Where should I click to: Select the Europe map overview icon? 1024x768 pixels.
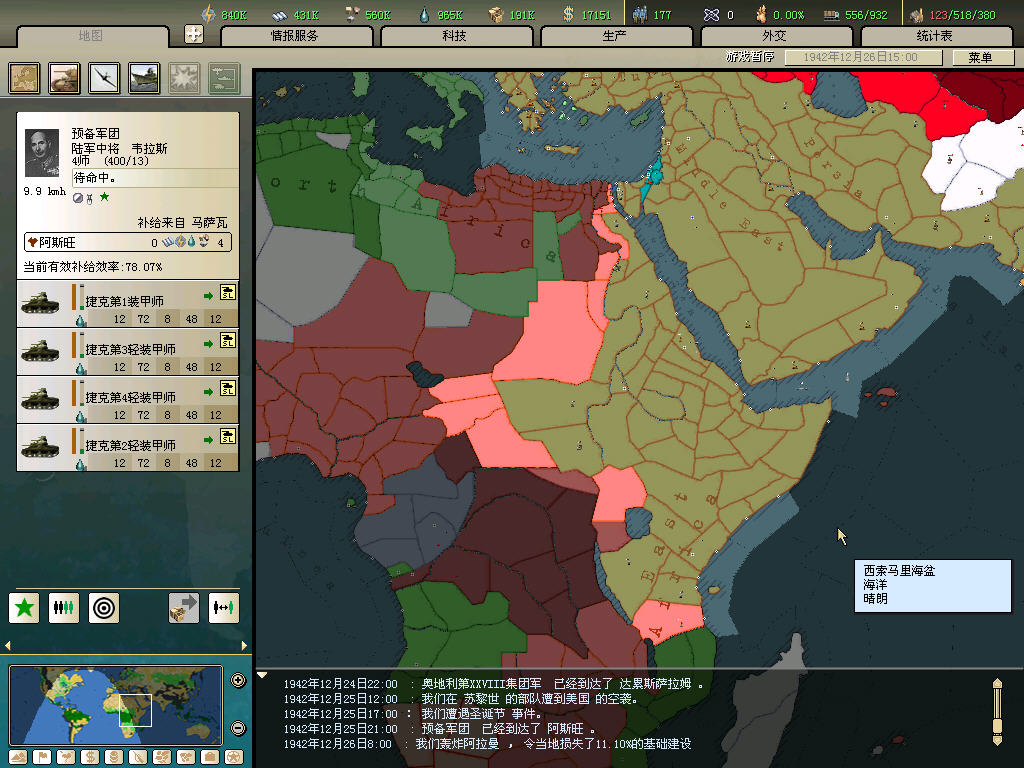click(25, 78)
